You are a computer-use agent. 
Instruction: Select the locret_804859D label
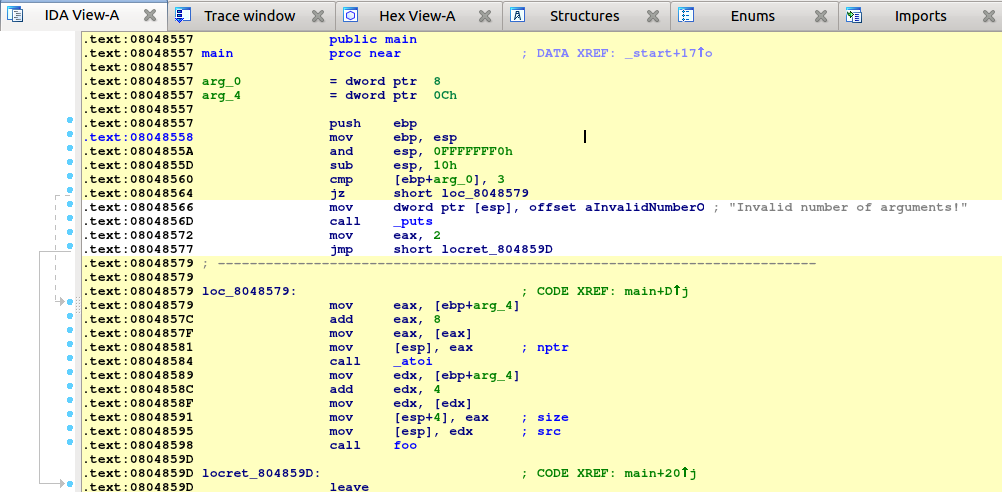click(x=261, y=473)
